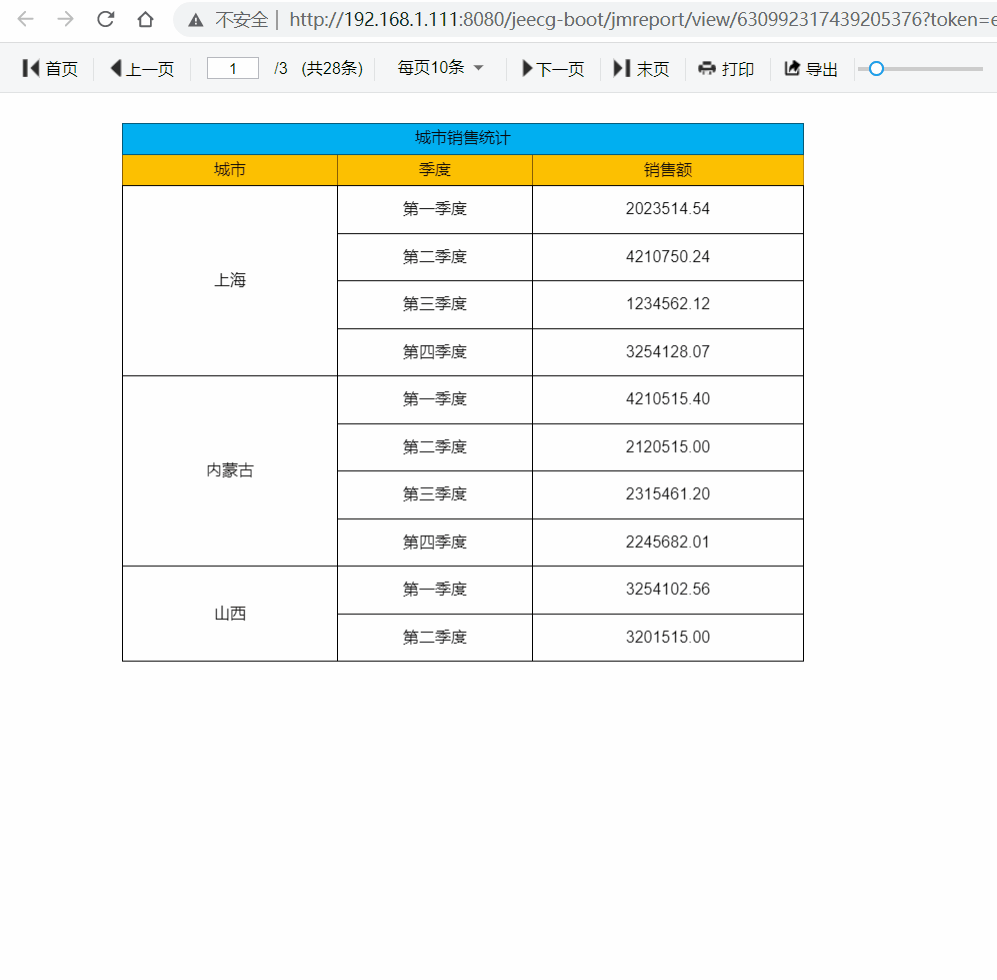Image resolution: width=997 pixels, height=980 pixels.
Task: Reload the page with the refresh icon
Action: pos(106,19)
